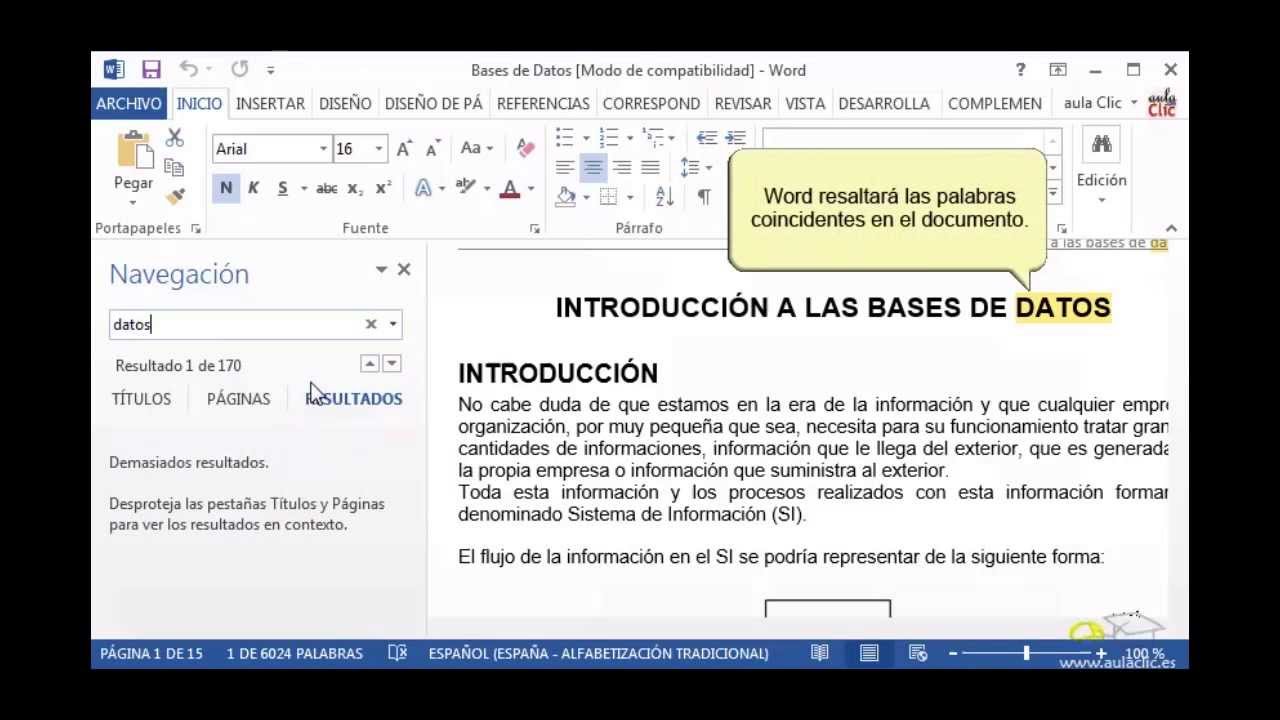1280x720 pixels.
Task: Open the font size 16 dropdown
Action: click(378, 149)
